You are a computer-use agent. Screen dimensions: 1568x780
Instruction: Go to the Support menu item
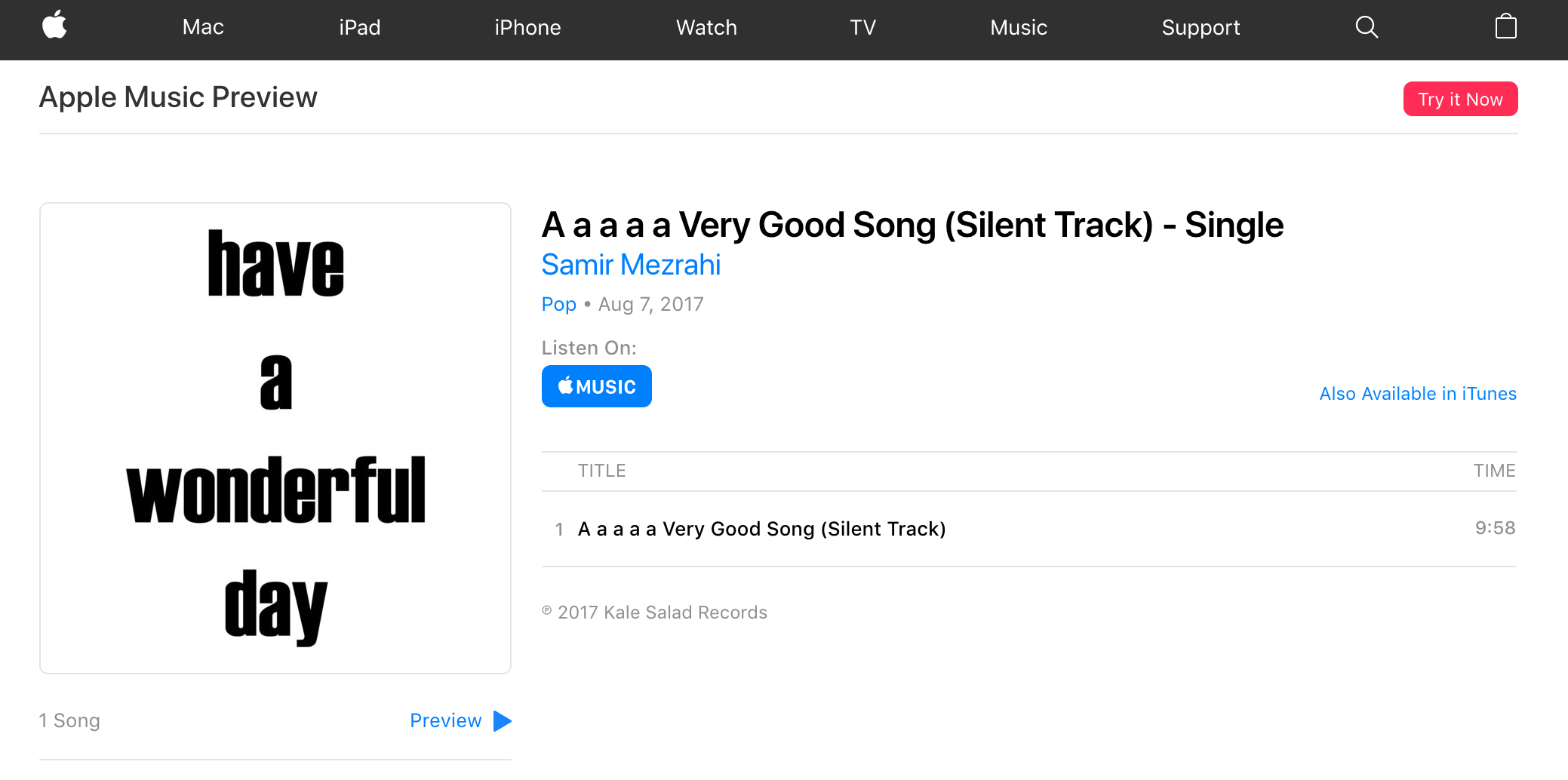[x=1201, y=27]
